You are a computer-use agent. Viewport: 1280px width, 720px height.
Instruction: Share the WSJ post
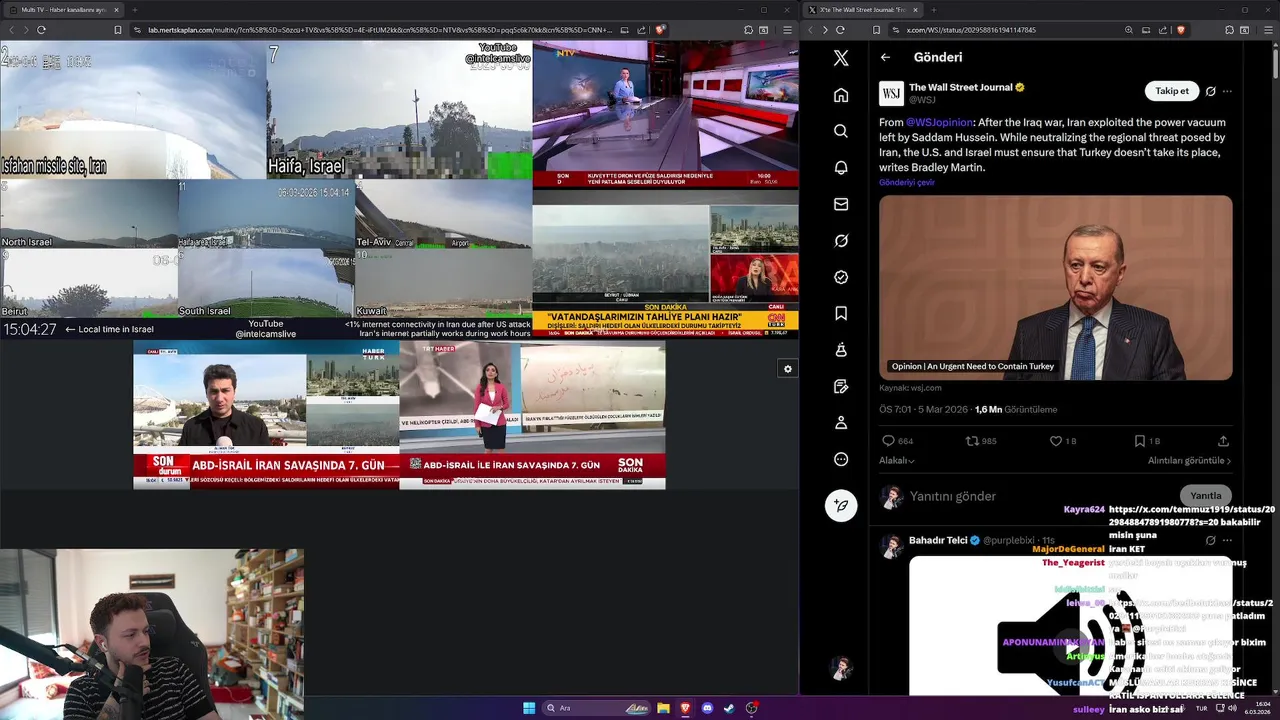[x=1223, y=441]
